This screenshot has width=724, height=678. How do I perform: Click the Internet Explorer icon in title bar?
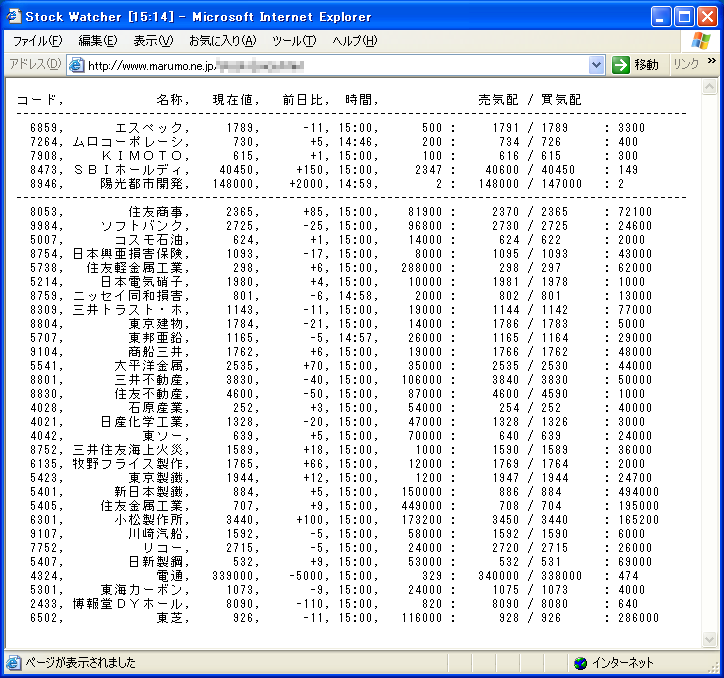coord(13,16)
